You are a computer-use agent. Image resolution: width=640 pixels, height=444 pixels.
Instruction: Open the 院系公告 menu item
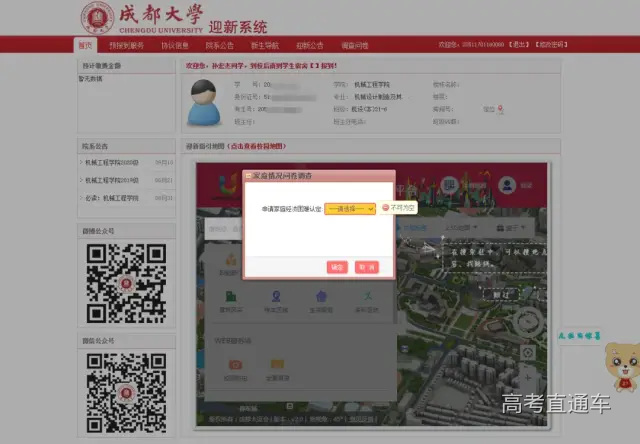(220, 46)
